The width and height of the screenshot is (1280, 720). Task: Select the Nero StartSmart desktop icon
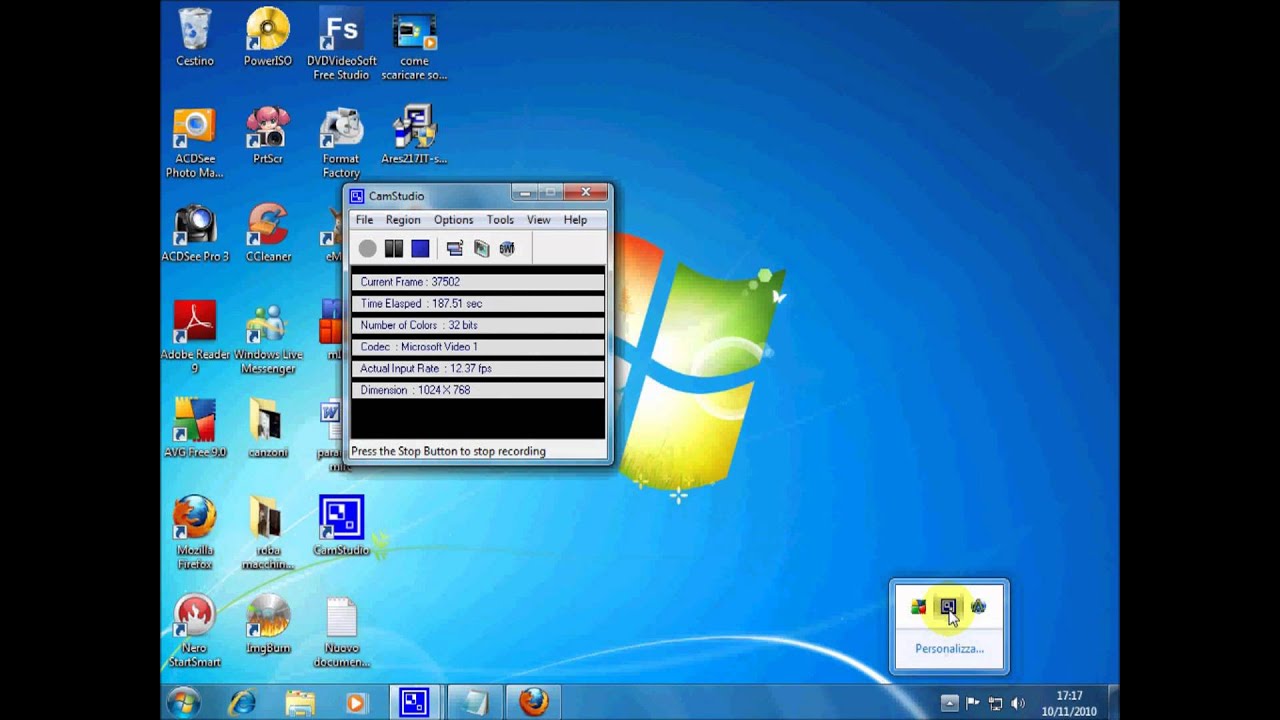coord(195,632)
